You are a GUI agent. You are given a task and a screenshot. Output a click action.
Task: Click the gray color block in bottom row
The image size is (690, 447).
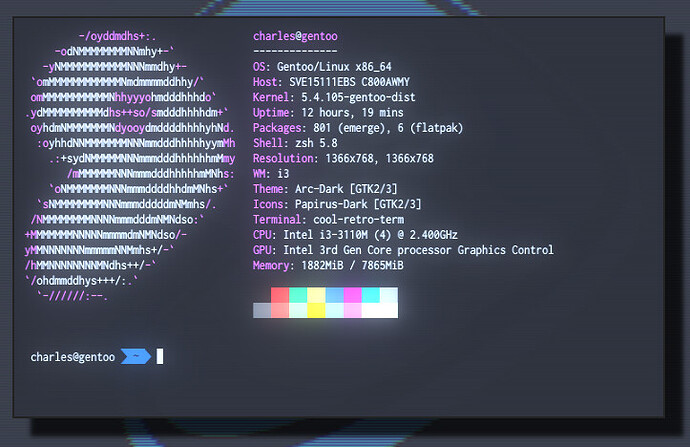point(262,310)
